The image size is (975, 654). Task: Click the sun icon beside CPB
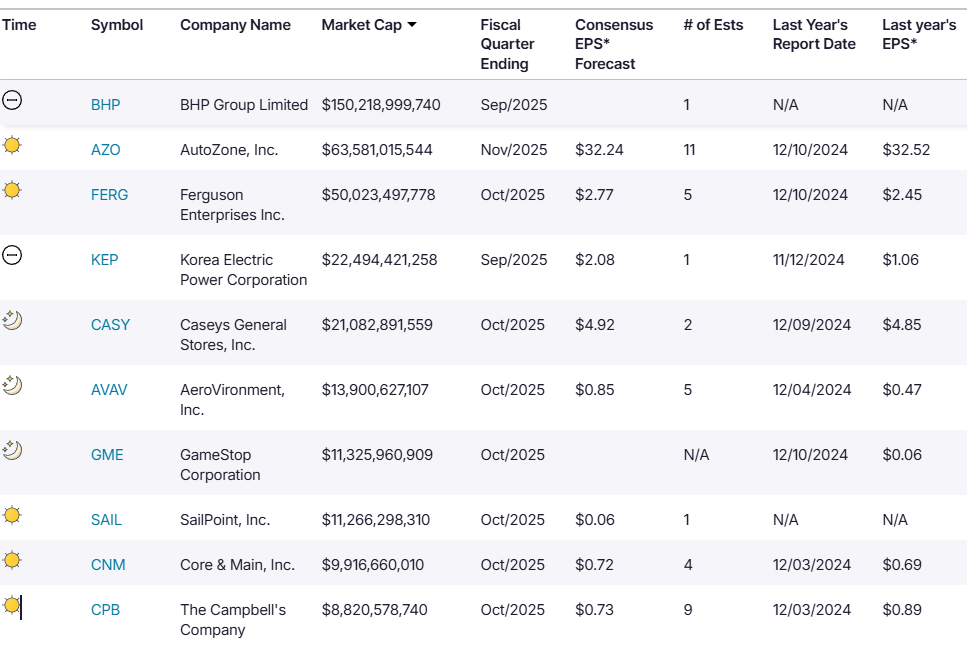point(12,605)
